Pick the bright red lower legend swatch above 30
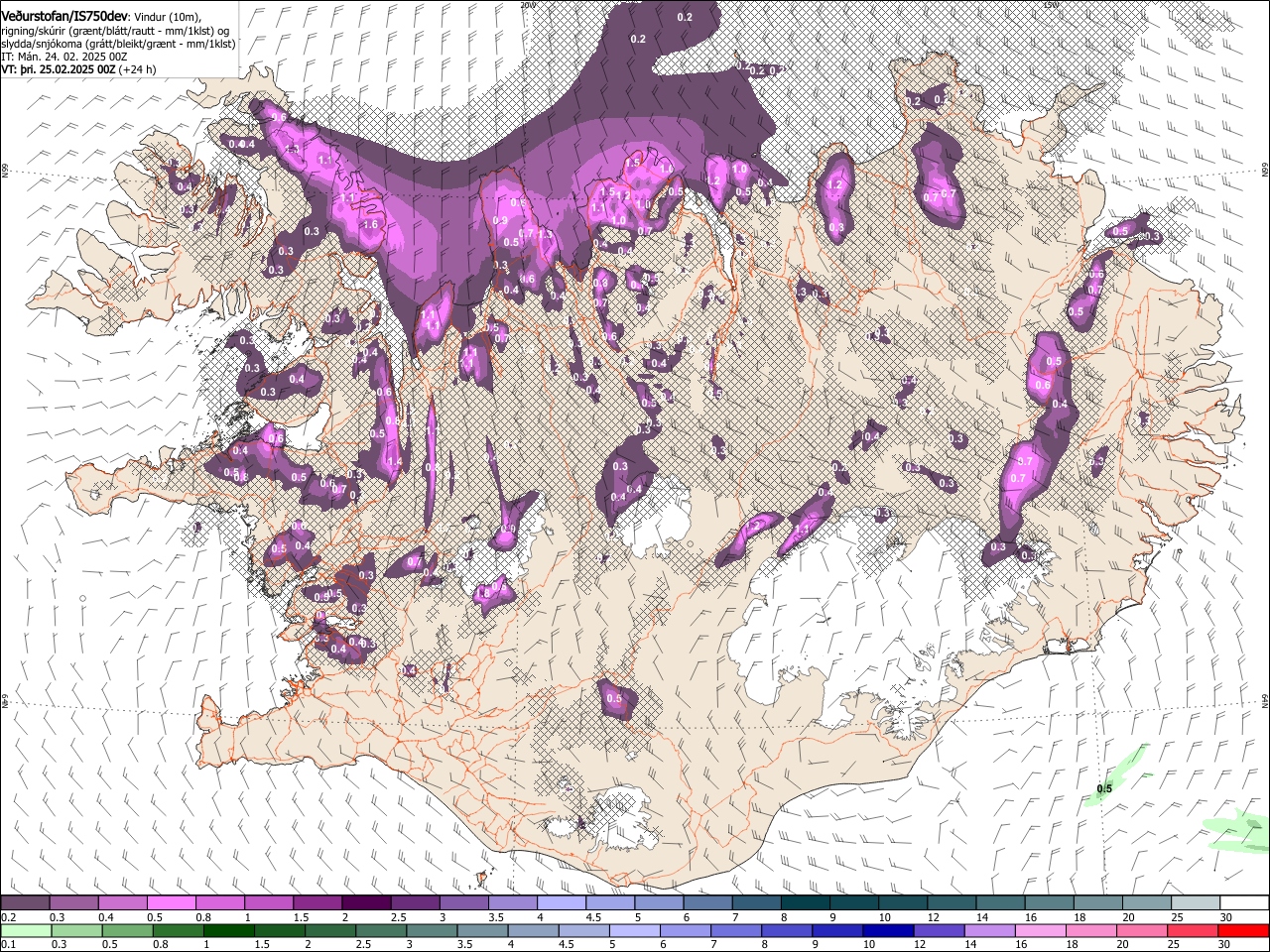The width and height of the screenshot is (1270, 952). [1243, 930]
